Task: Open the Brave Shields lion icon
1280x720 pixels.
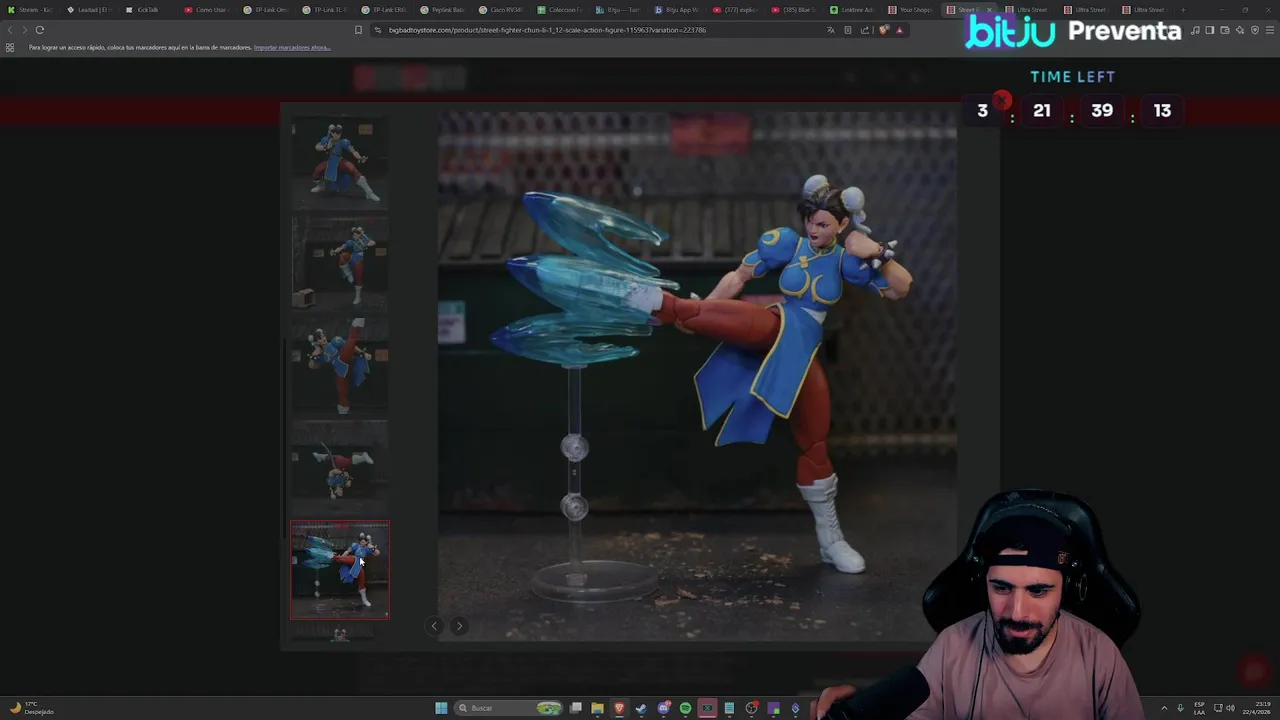Action: pyautogui.click(x=883, y=30)
